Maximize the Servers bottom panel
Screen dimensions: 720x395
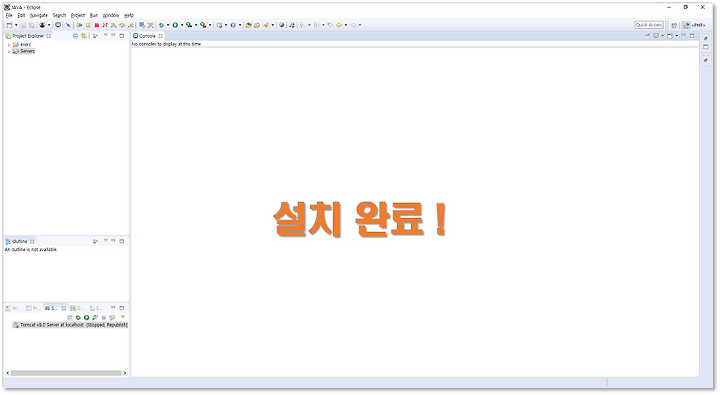point(122,308)
